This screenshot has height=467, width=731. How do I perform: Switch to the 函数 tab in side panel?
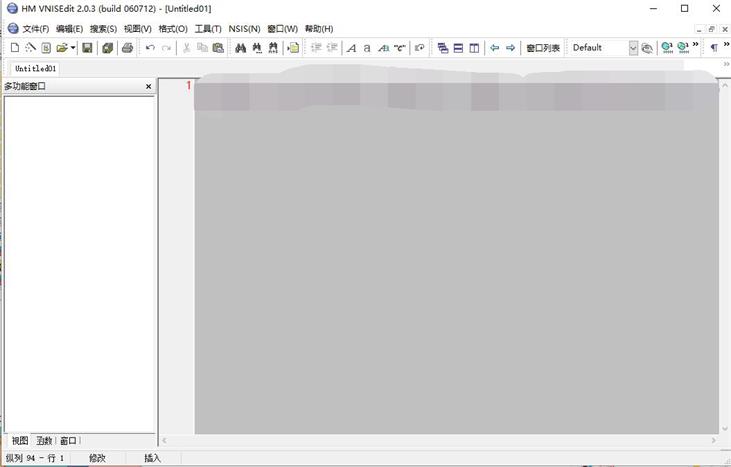pyautogui.click(x=44, y=440)
